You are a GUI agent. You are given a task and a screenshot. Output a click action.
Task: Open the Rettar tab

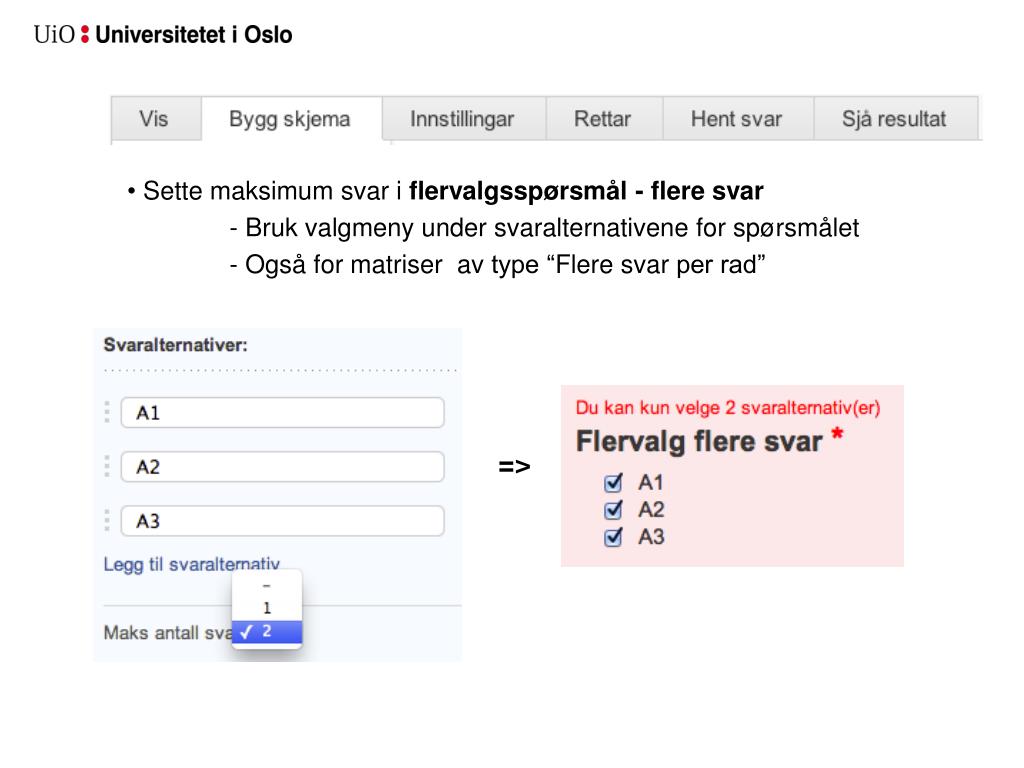pos(603,119)
